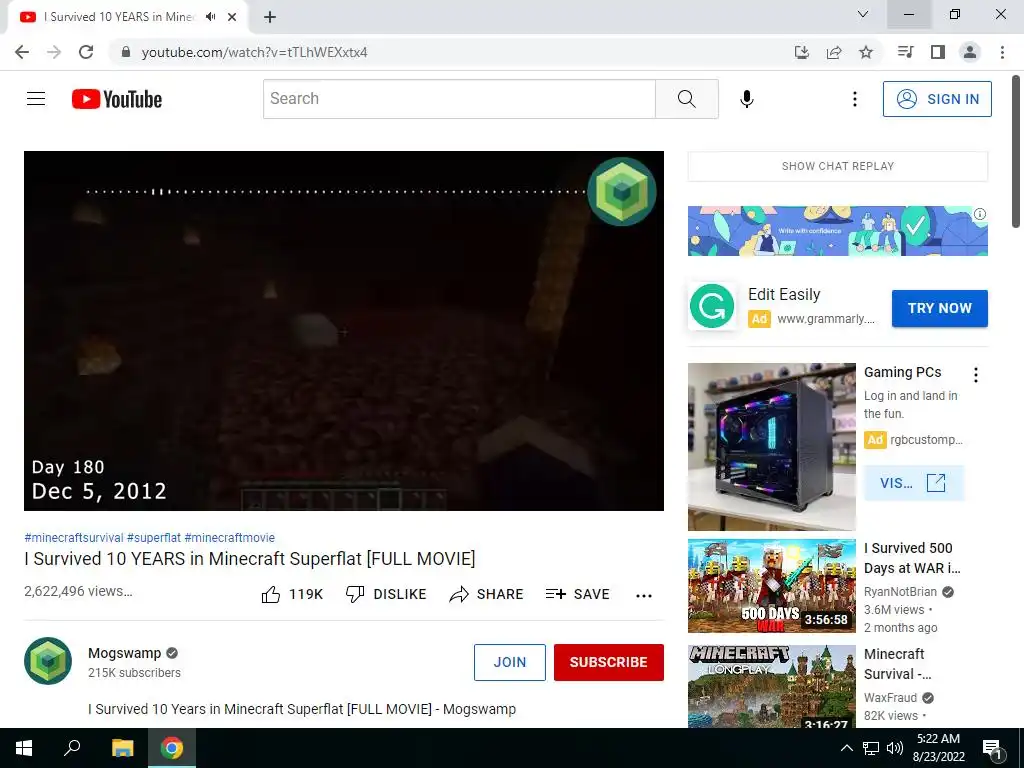Open File Explorer from taskbar

pos(122,748)
